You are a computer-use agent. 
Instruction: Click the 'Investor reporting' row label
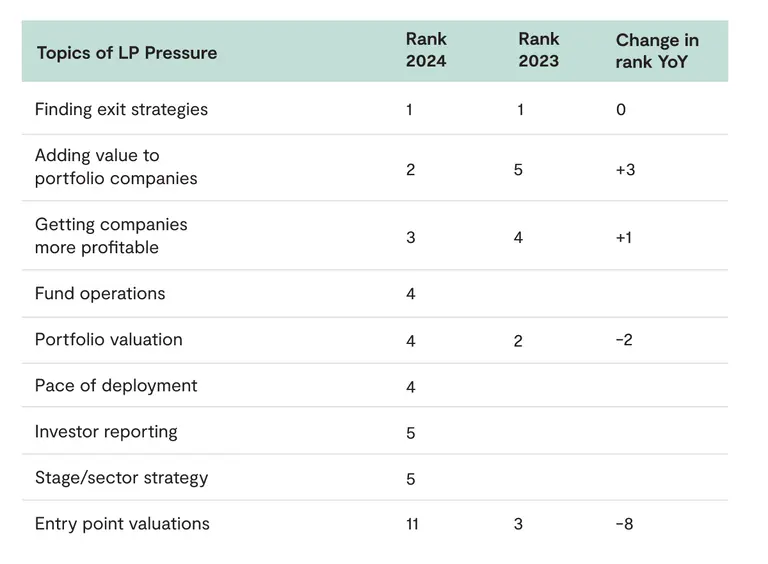[x=105, y=431]
